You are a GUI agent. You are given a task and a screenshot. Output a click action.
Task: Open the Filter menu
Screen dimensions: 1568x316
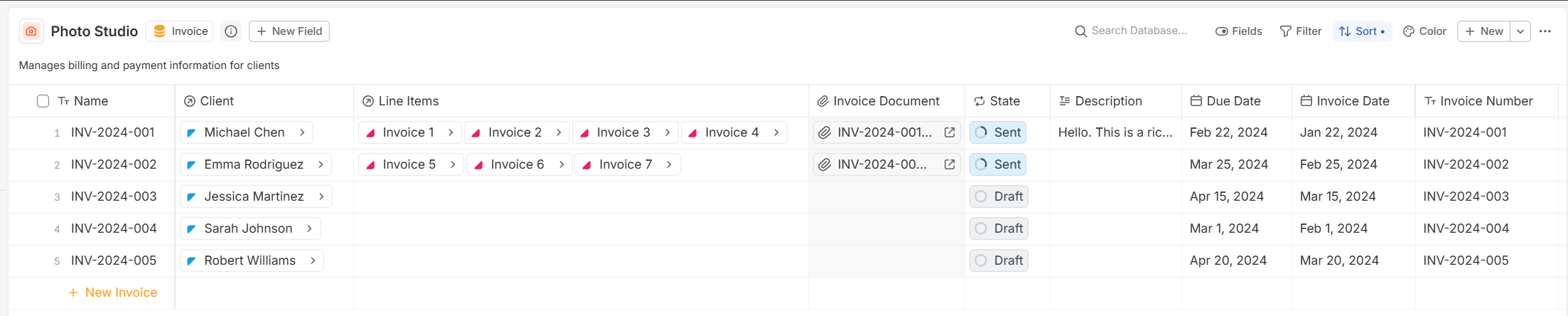[x=1300, y=31]
